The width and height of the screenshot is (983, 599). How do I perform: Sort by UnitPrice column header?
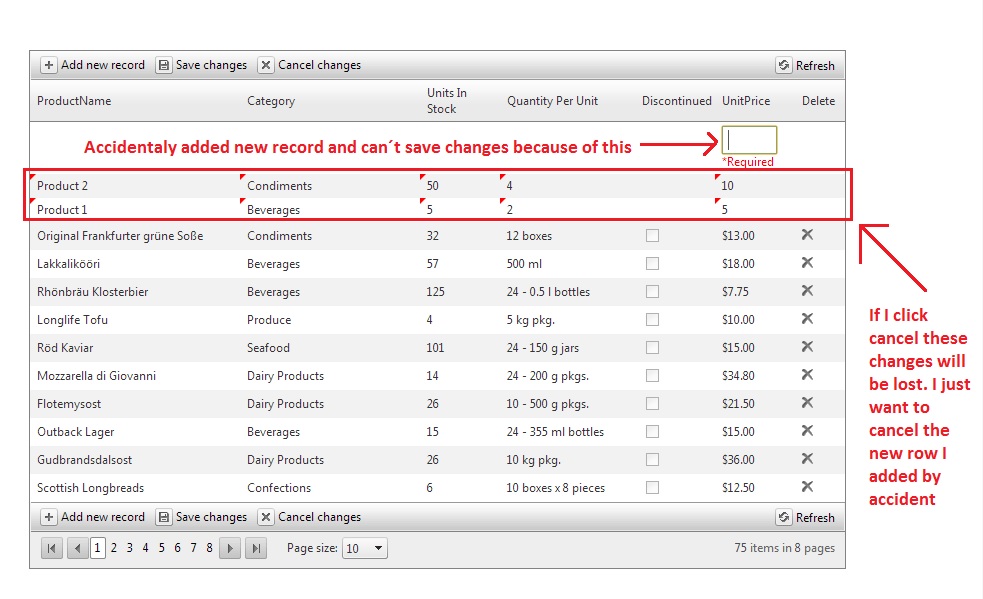pyautogui.click(x=746, y=101)
